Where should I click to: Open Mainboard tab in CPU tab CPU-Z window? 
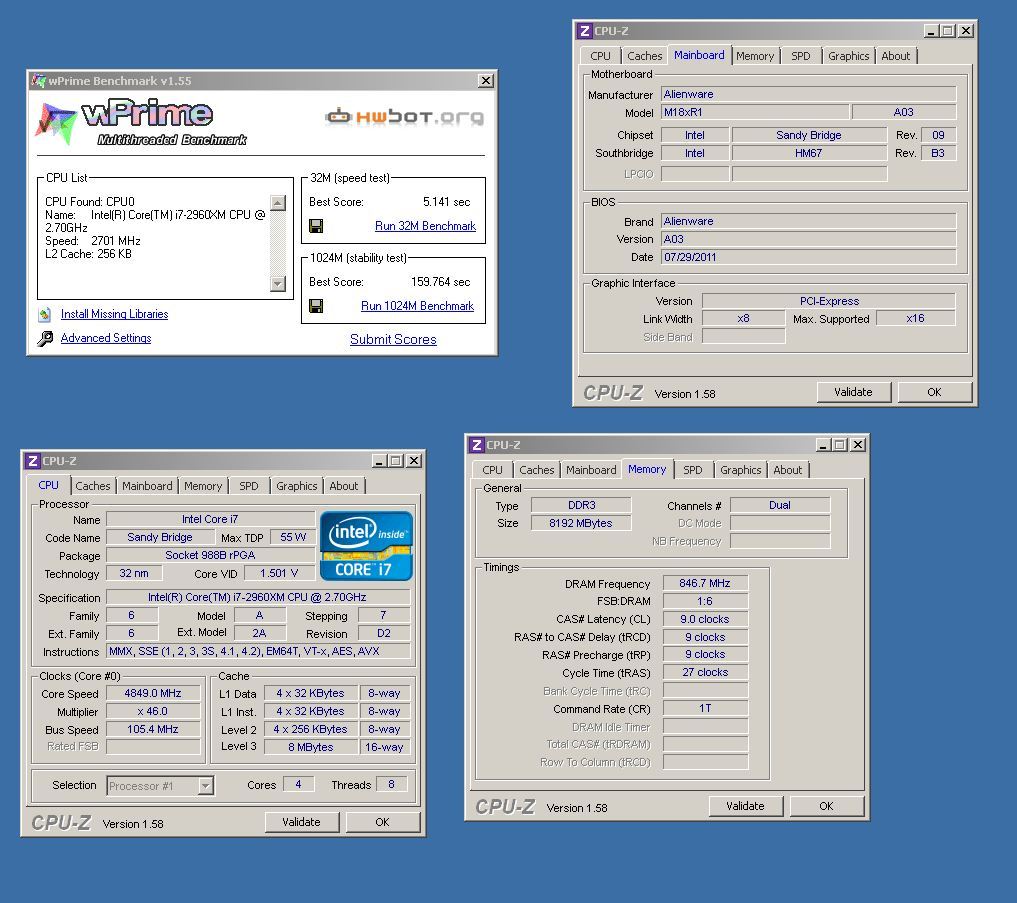tap(147, 486)
